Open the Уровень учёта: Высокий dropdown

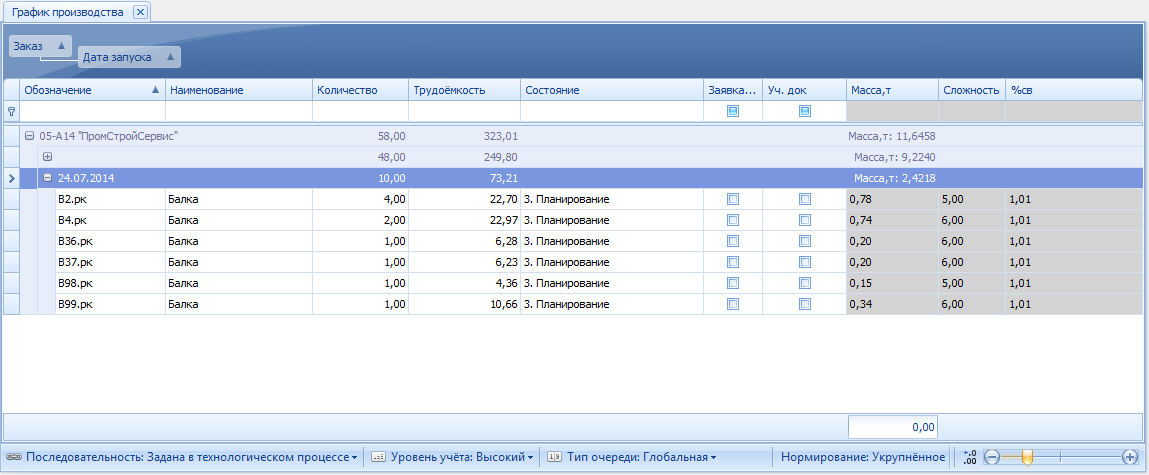462,457
